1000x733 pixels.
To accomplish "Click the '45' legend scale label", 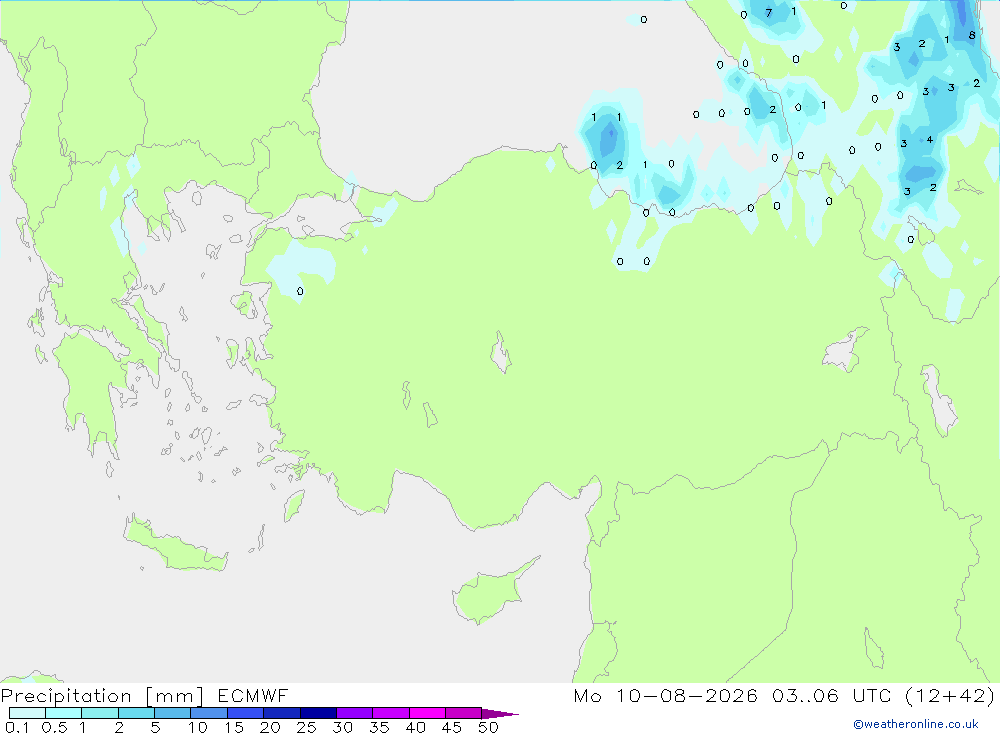I will (x=452, y=727).
